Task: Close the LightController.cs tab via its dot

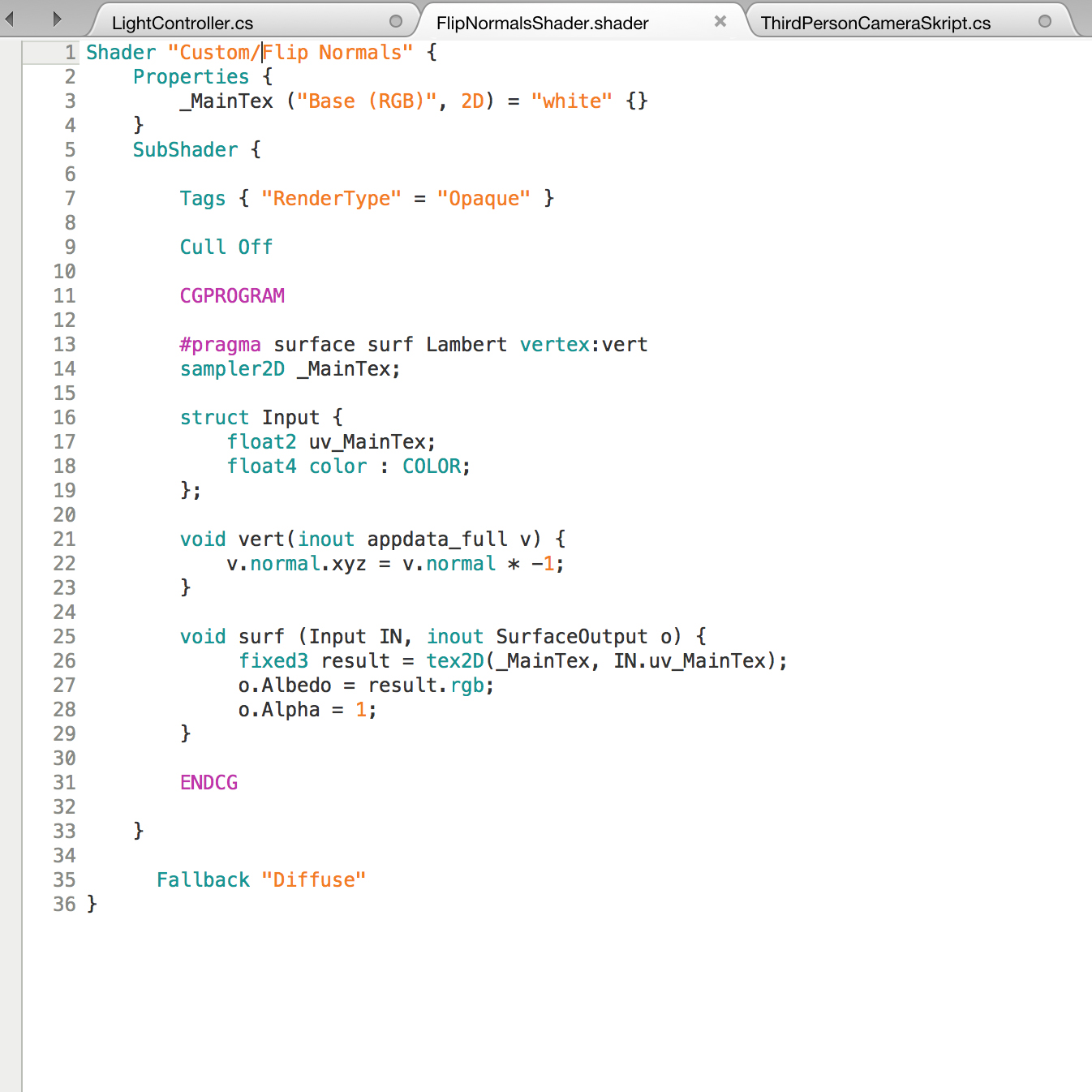Action: click(396, 22)
